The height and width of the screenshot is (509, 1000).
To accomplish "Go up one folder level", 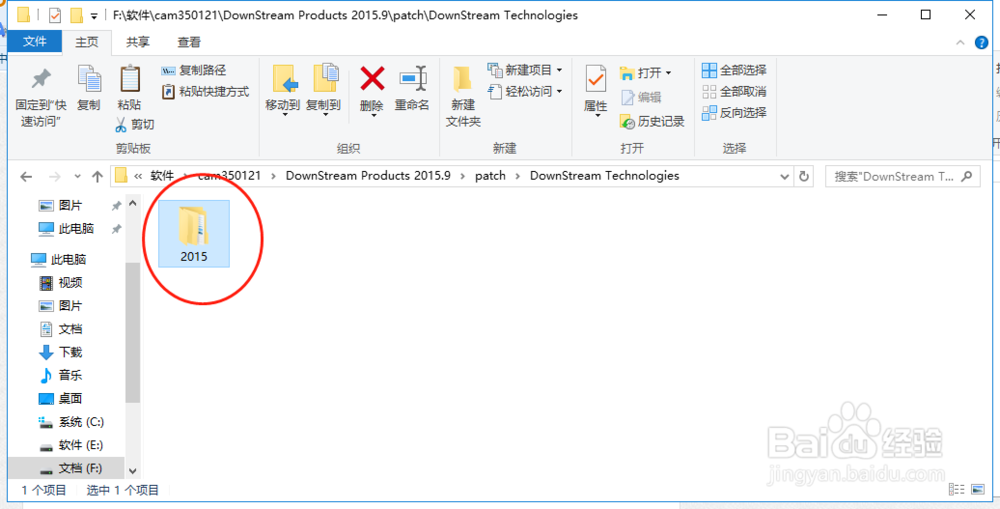I will [x=97, y=177].
